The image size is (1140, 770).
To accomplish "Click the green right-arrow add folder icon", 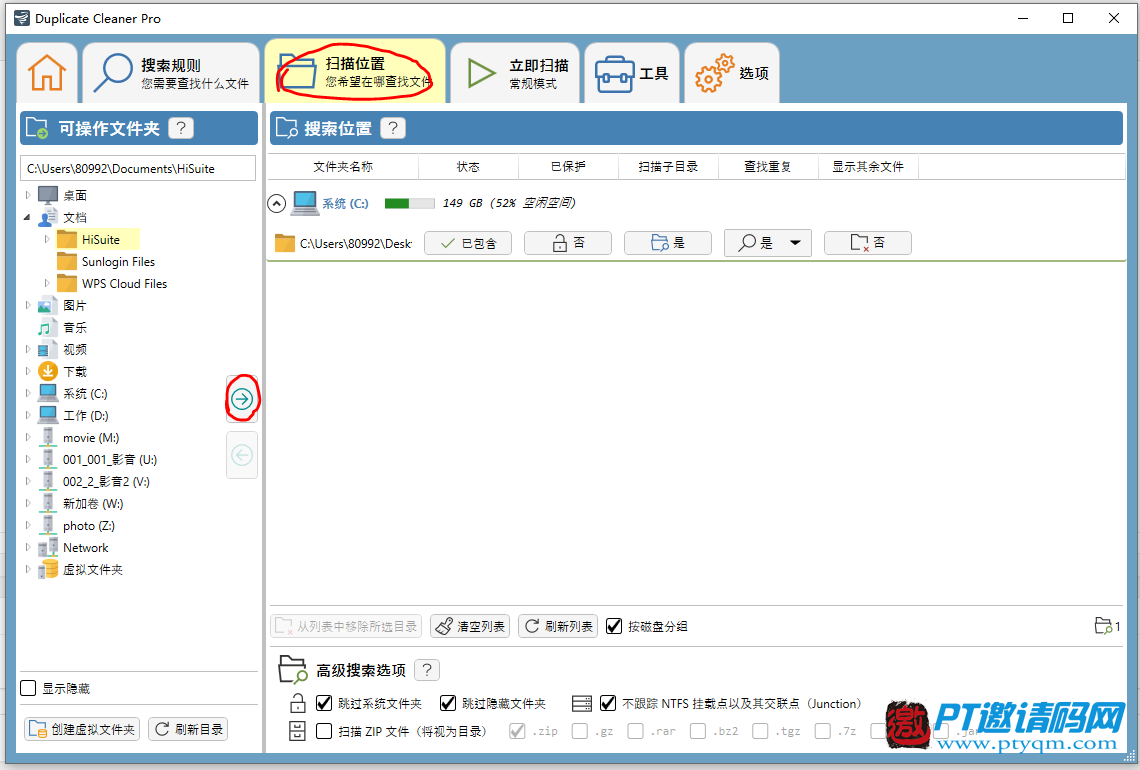I will pyautogui.click(x=242, y=399).
